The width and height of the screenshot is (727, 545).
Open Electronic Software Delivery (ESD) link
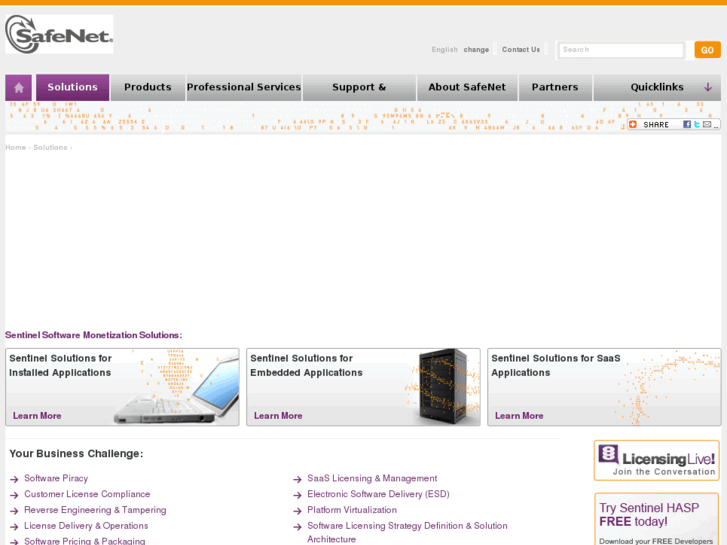click(x=378, y=494)
